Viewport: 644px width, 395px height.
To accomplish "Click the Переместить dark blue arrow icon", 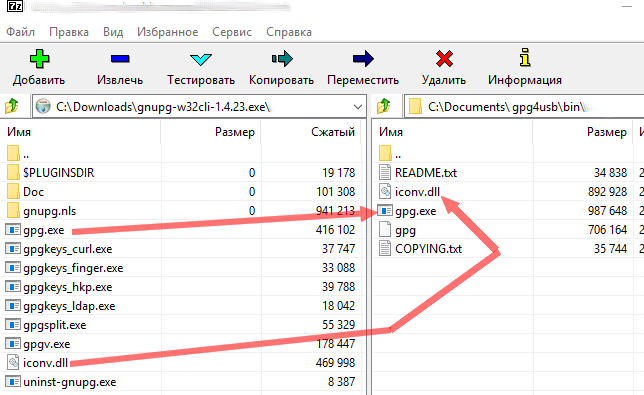I will pyautogui.click(x=363, y=59).
